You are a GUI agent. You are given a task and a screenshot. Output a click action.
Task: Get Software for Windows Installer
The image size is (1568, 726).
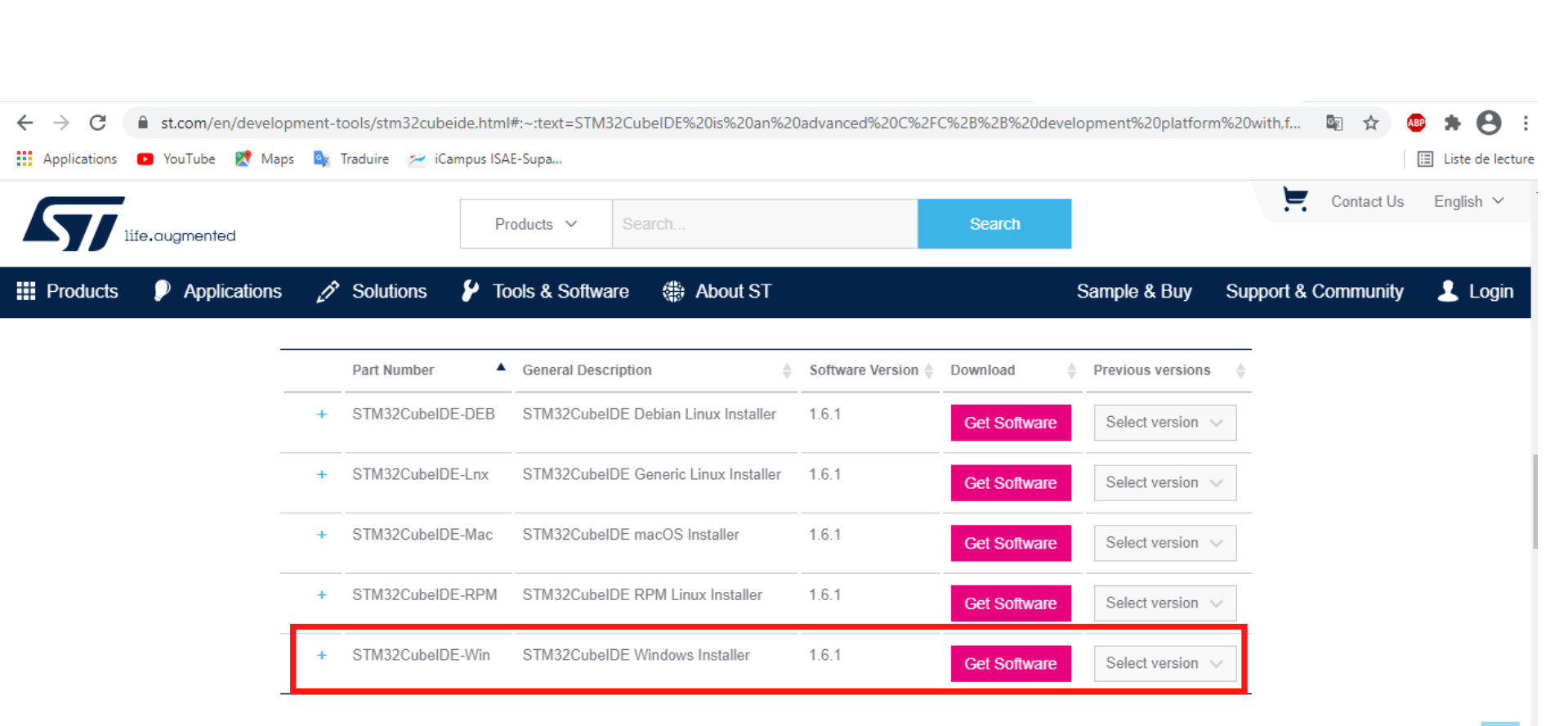[1011, 664]
